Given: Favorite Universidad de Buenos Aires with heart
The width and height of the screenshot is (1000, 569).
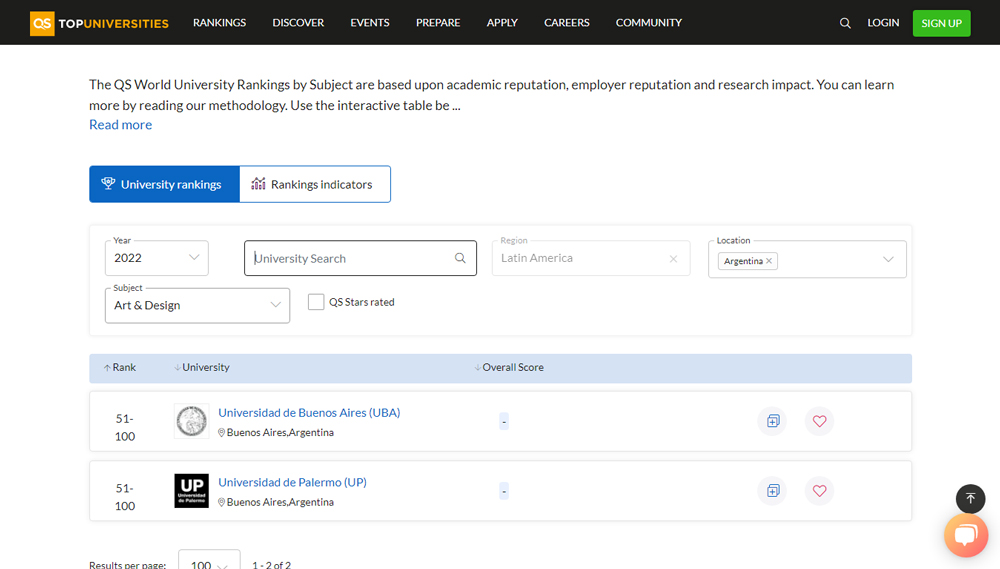Looking at the screenshot, I should pyautogui.click(x=820, y=421).
